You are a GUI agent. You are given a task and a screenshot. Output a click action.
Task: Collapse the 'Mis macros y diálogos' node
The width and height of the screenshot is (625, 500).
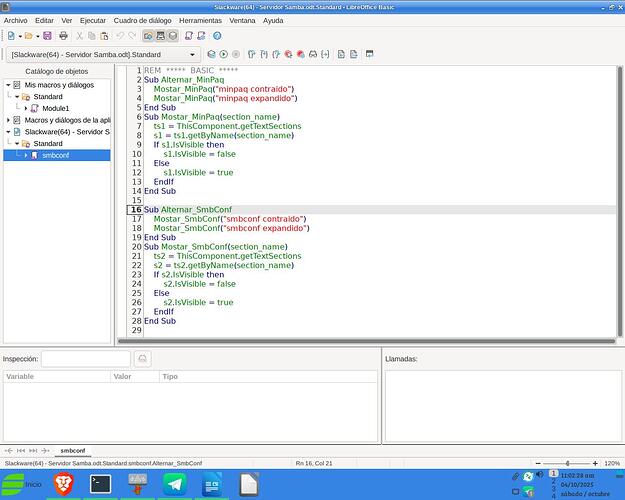[9, 85]
